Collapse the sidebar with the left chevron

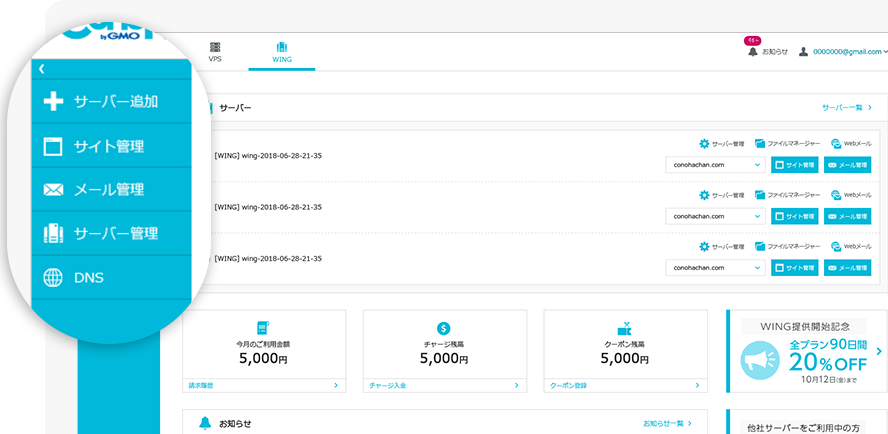pyautogui.click(x=41, y=69)
